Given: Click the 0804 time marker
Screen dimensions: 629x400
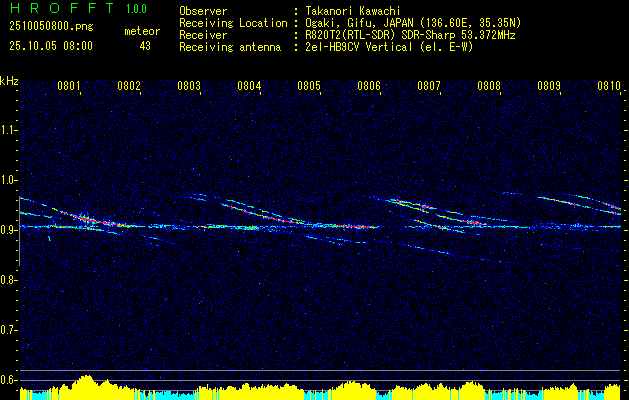Looking at the screenshot, I should (249, 86).
